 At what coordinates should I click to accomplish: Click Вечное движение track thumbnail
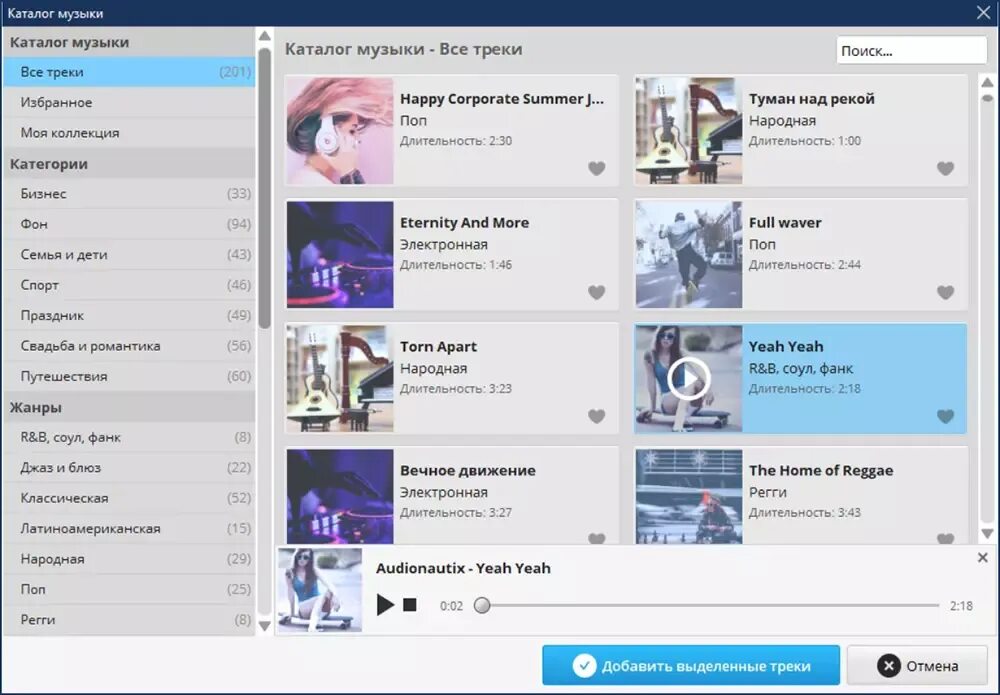tap(340, 497)
